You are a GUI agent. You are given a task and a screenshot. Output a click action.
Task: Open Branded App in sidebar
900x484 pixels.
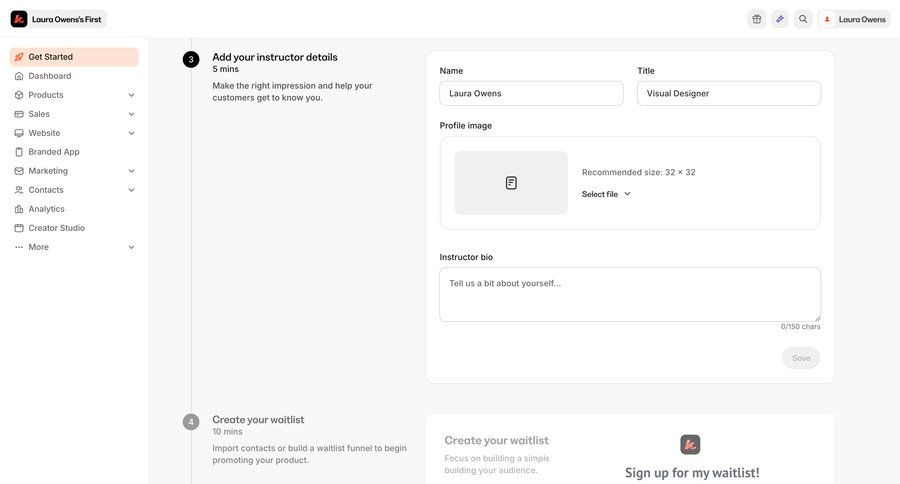(53, 152)
